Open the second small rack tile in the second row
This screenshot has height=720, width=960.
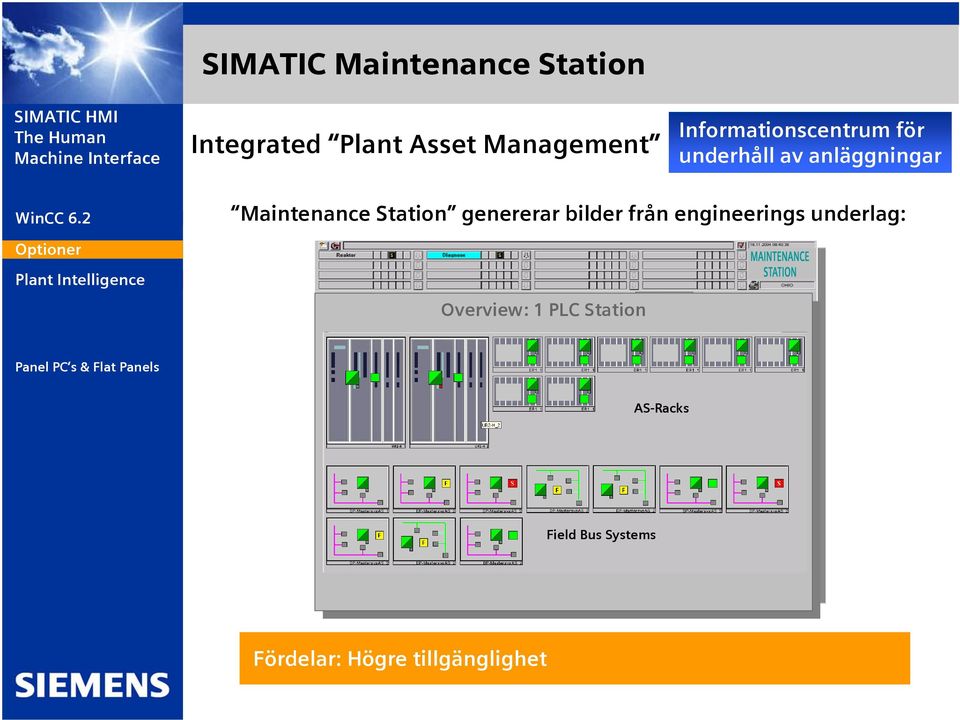tap(570, 393)
